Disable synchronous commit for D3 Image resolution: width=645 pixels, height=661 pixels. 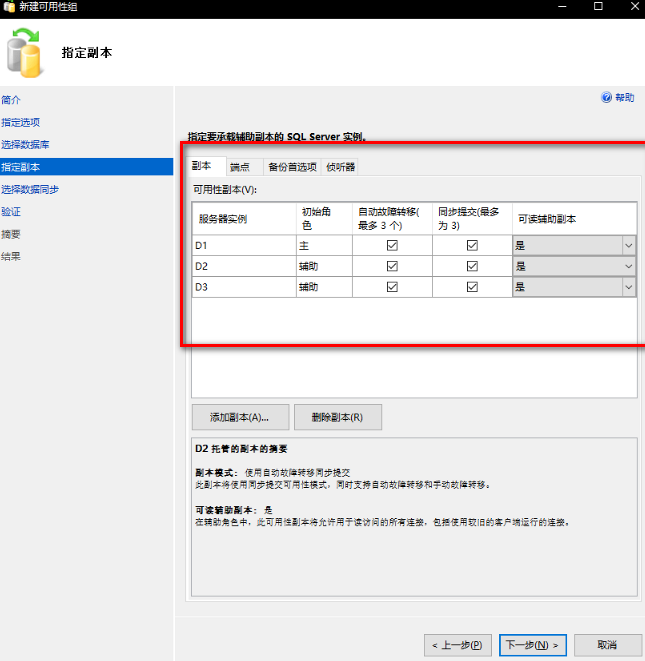(x=472, y=287)
